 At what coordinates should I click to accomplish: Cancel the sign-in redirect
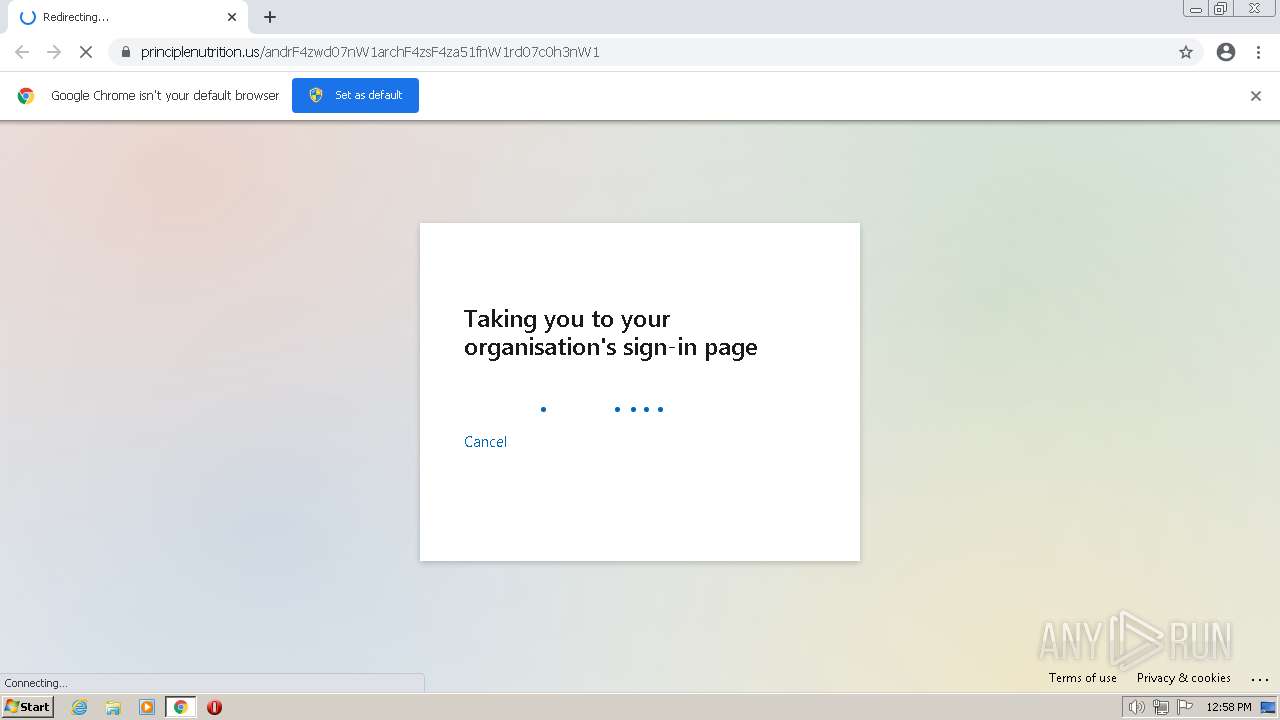coord(485,442)
